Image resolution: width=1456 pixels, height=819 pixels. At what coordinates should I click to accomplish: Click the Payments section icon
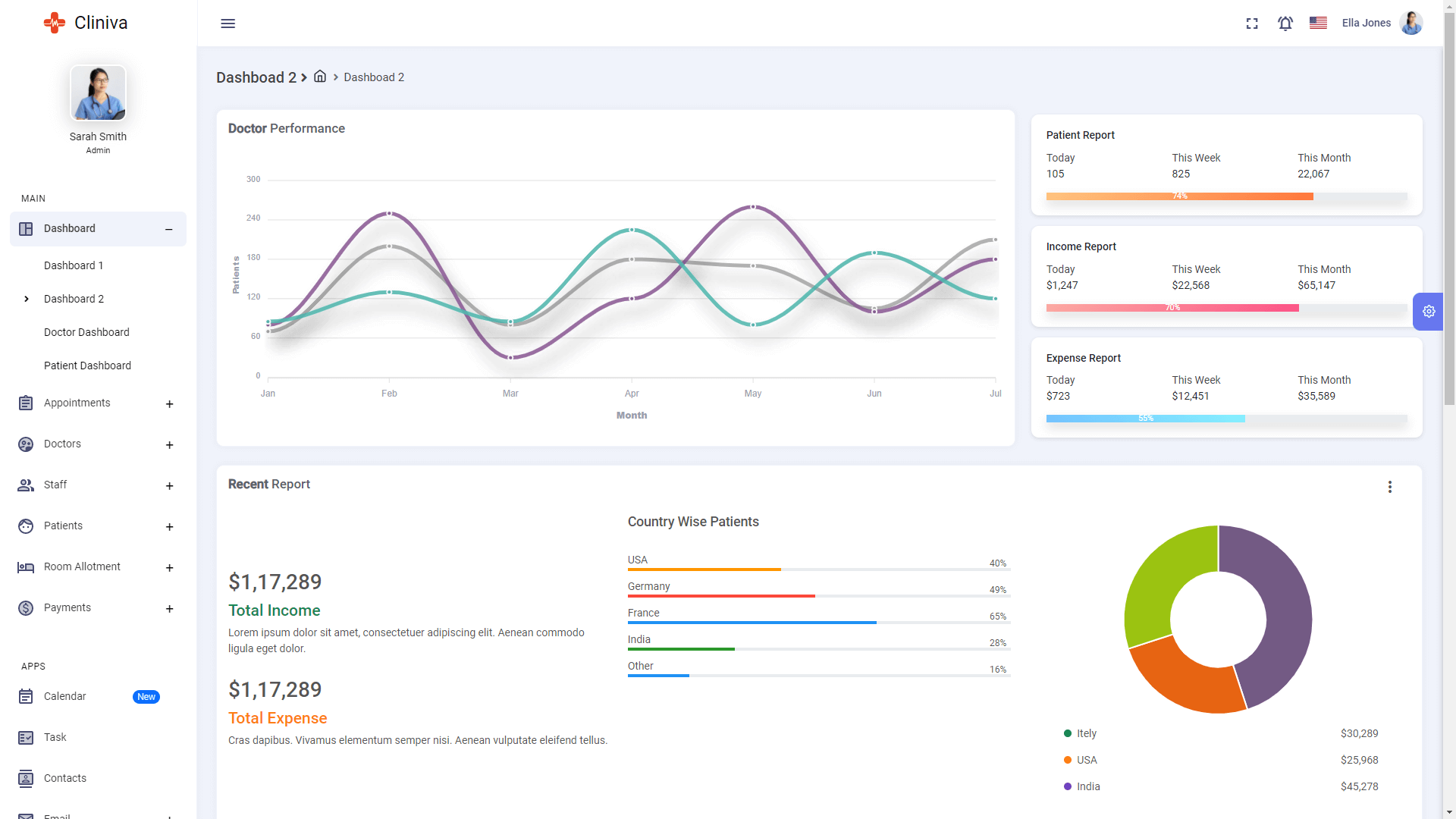point(25,608)
